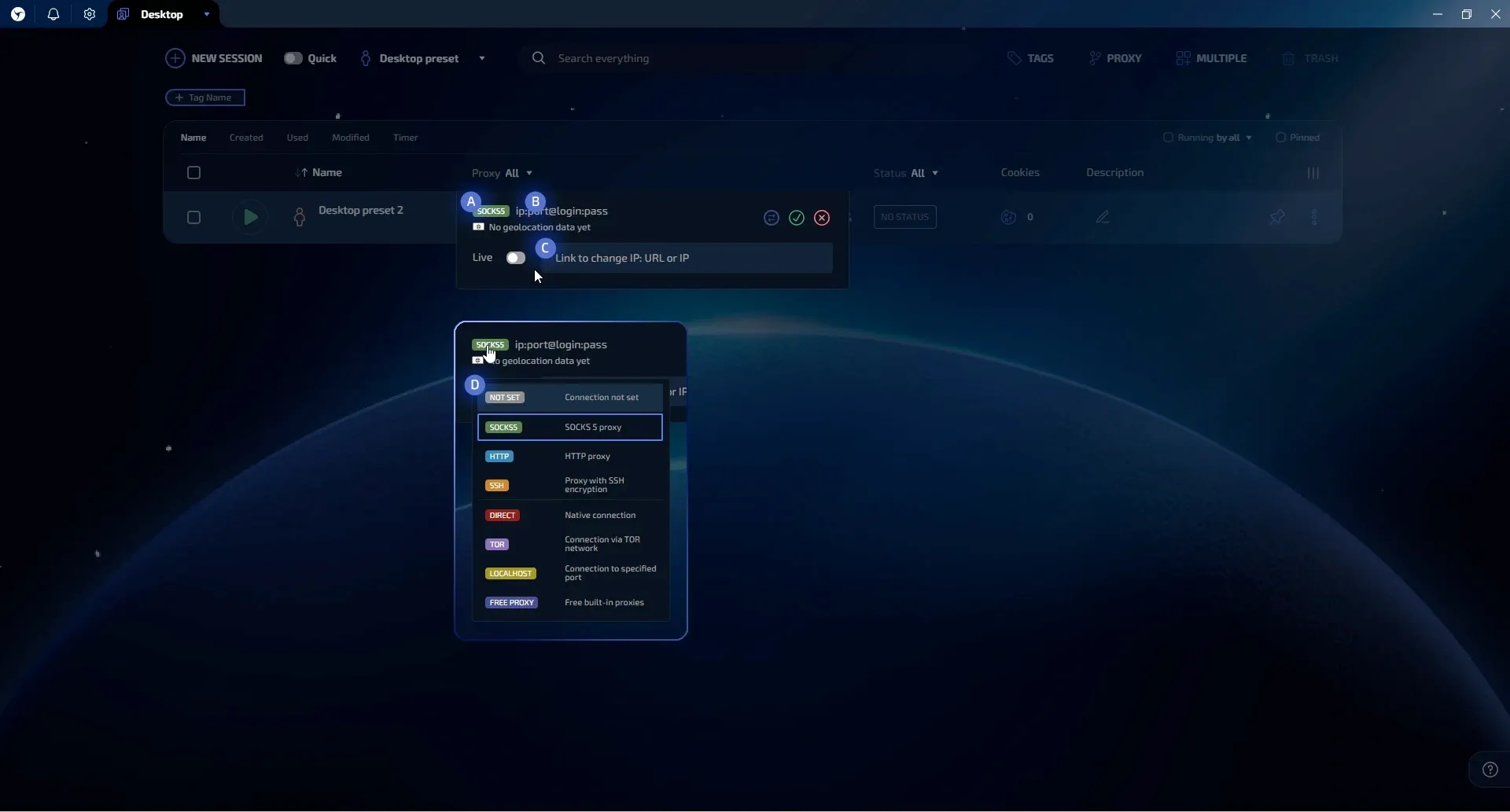Open settings gear in title bar
The height and width of the screenshot is (812, 1510).
click(90, 14)
